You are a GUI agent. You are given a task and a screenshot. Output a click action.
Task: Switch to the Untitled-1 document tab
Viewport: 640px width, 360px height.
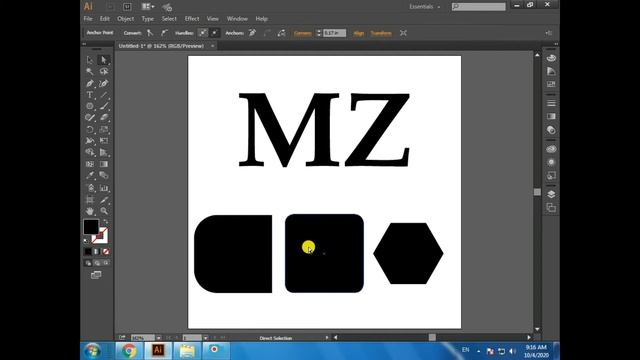click(161, 46)
